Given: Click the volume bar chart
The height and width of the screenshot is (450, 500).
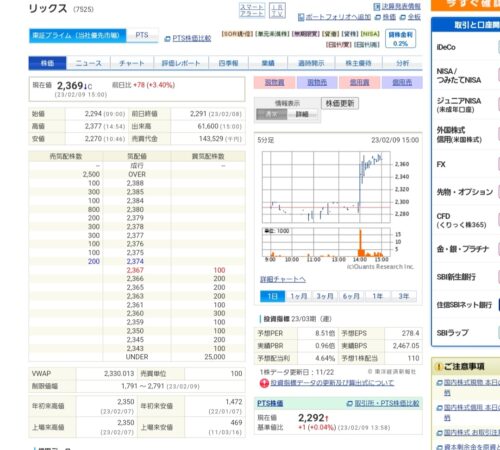Looking at the screenshot, I should coord(326,242).
